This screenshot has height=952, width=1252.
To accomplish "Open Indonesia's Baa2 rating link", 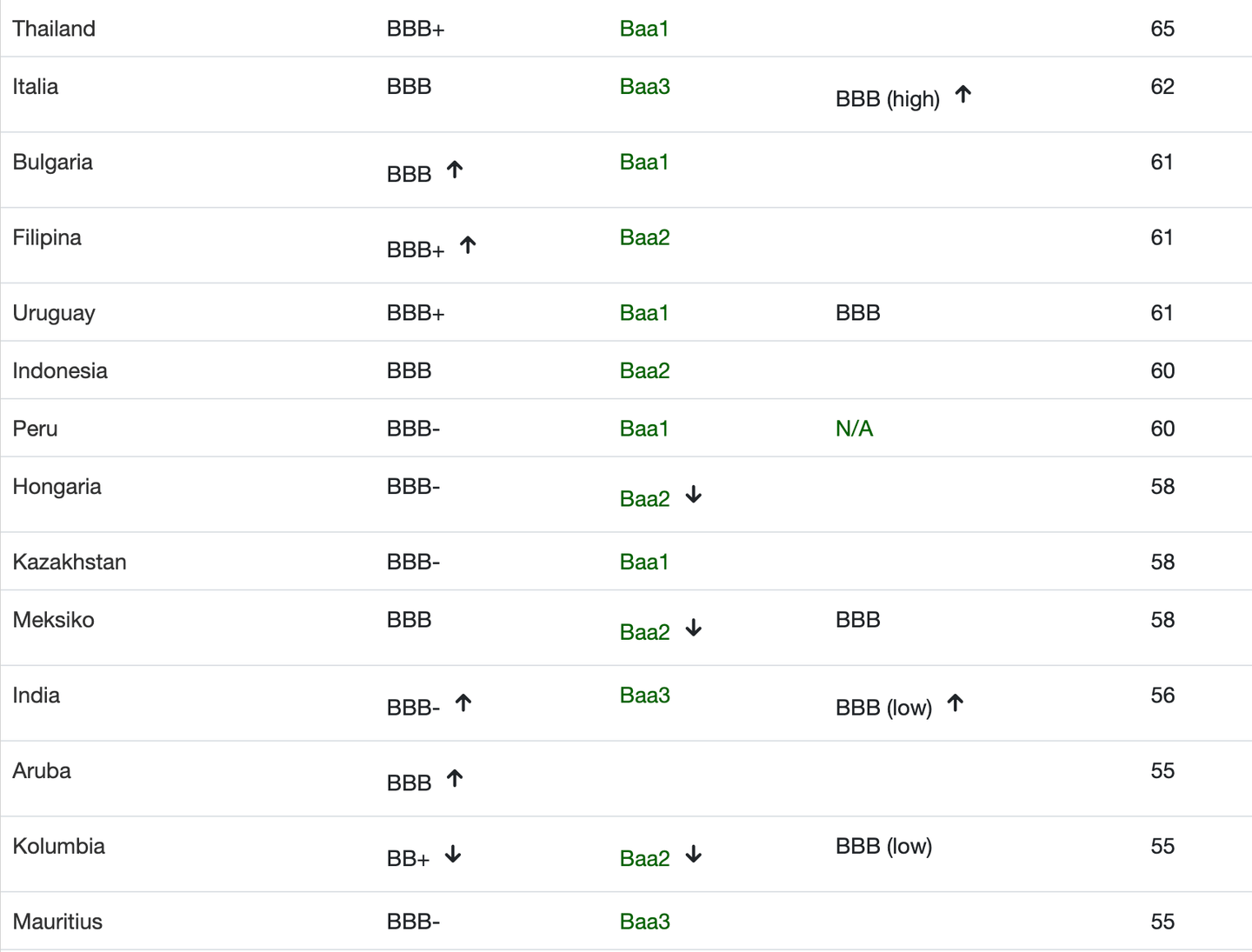I will [644, 371].
